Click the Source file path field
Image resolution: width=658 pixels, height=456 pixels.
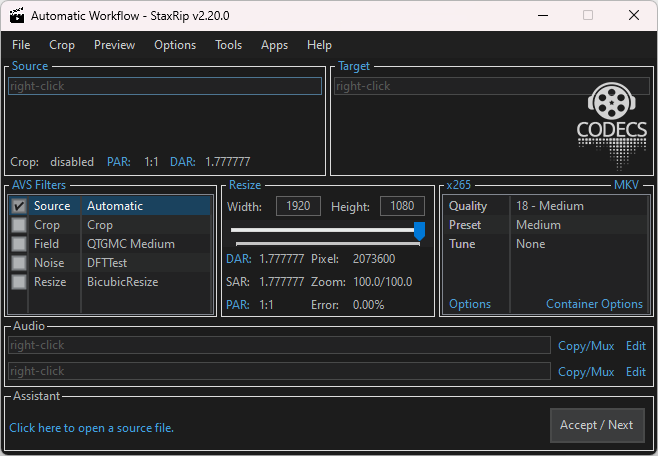click(165, 86)
